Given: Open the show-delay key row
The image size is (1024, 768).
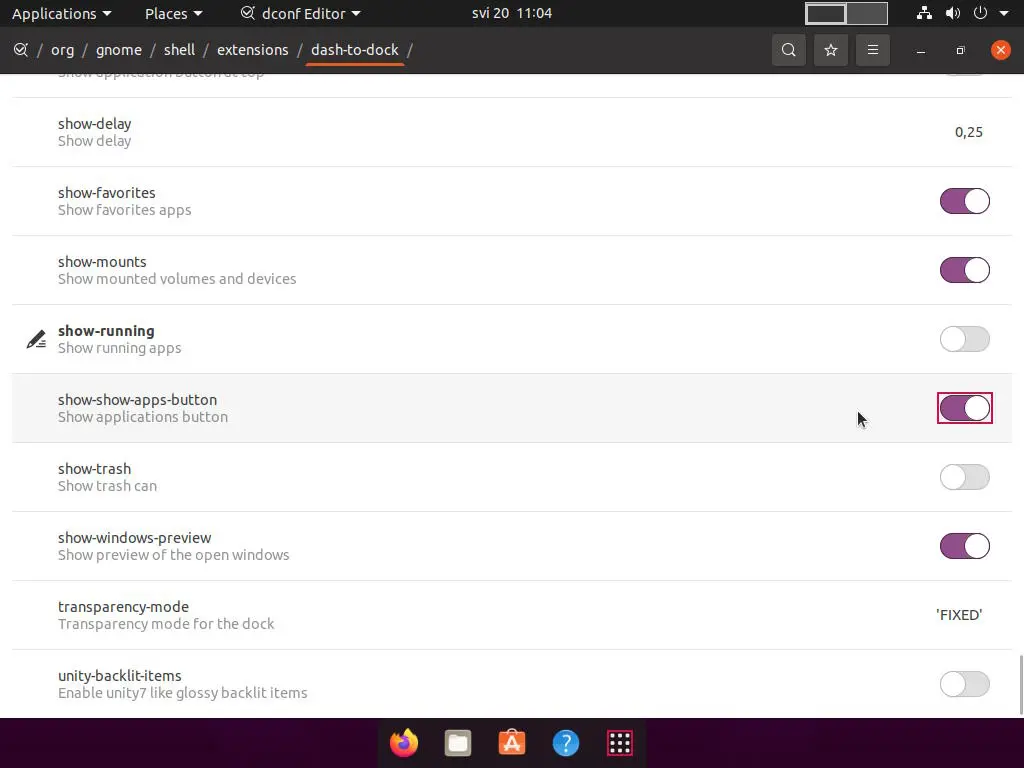Looking at the screenshot, I should tap(512, 132).
